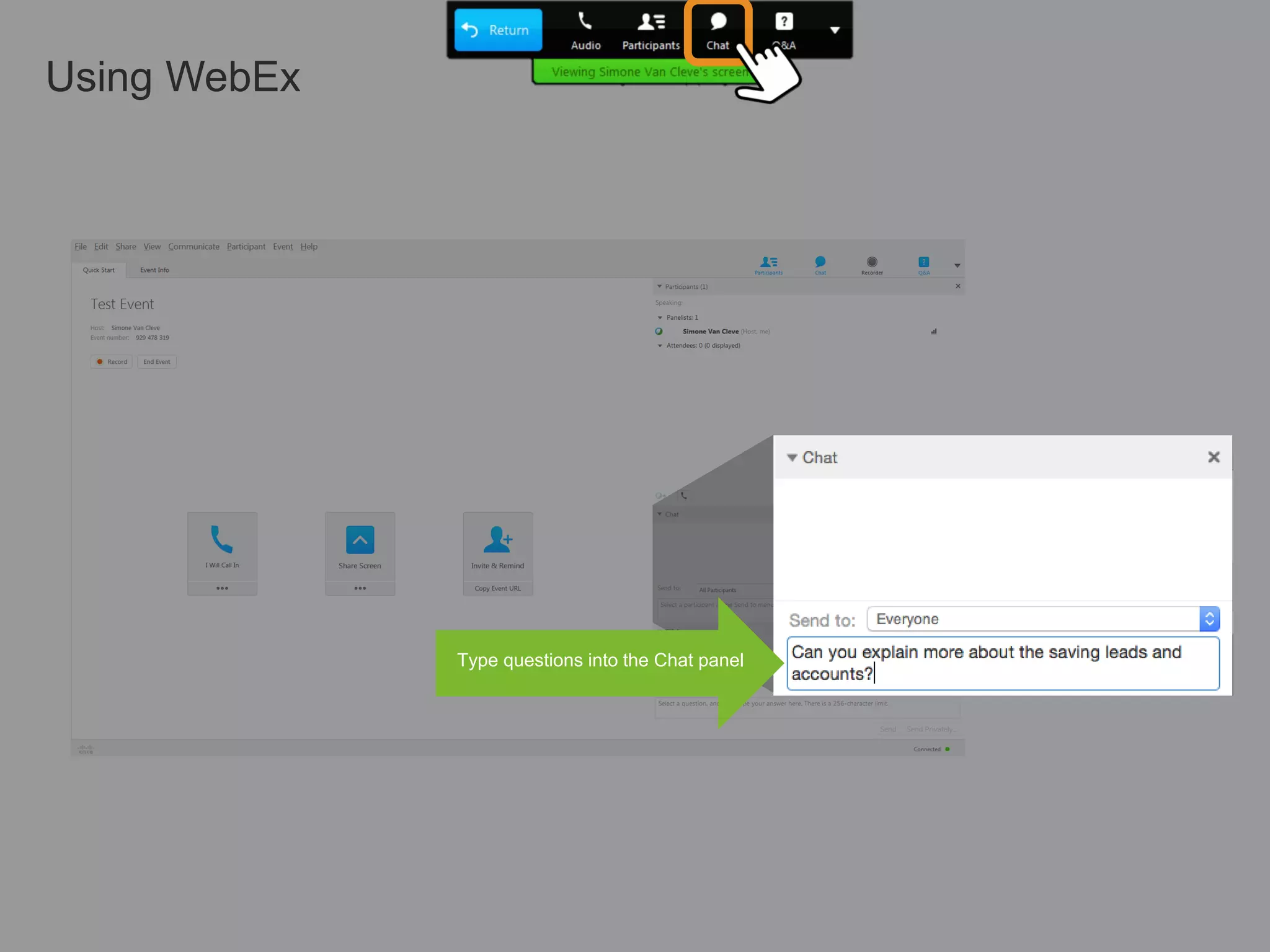Screen dimensions: 1270x952
Task: Click the Test Event title
Action: click(x=122, y=304)
